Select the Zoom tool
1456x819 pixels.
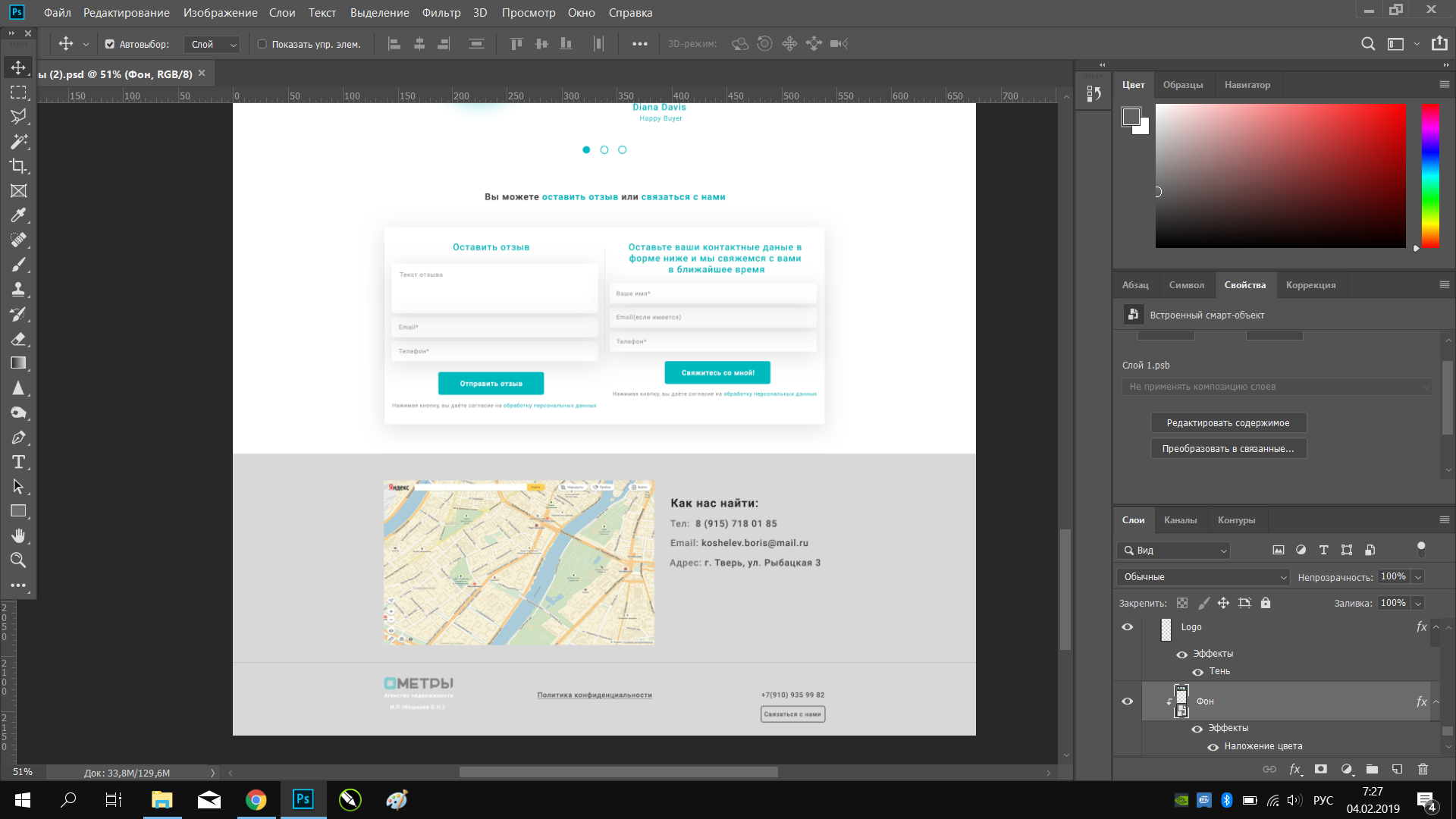coord(18,560)
